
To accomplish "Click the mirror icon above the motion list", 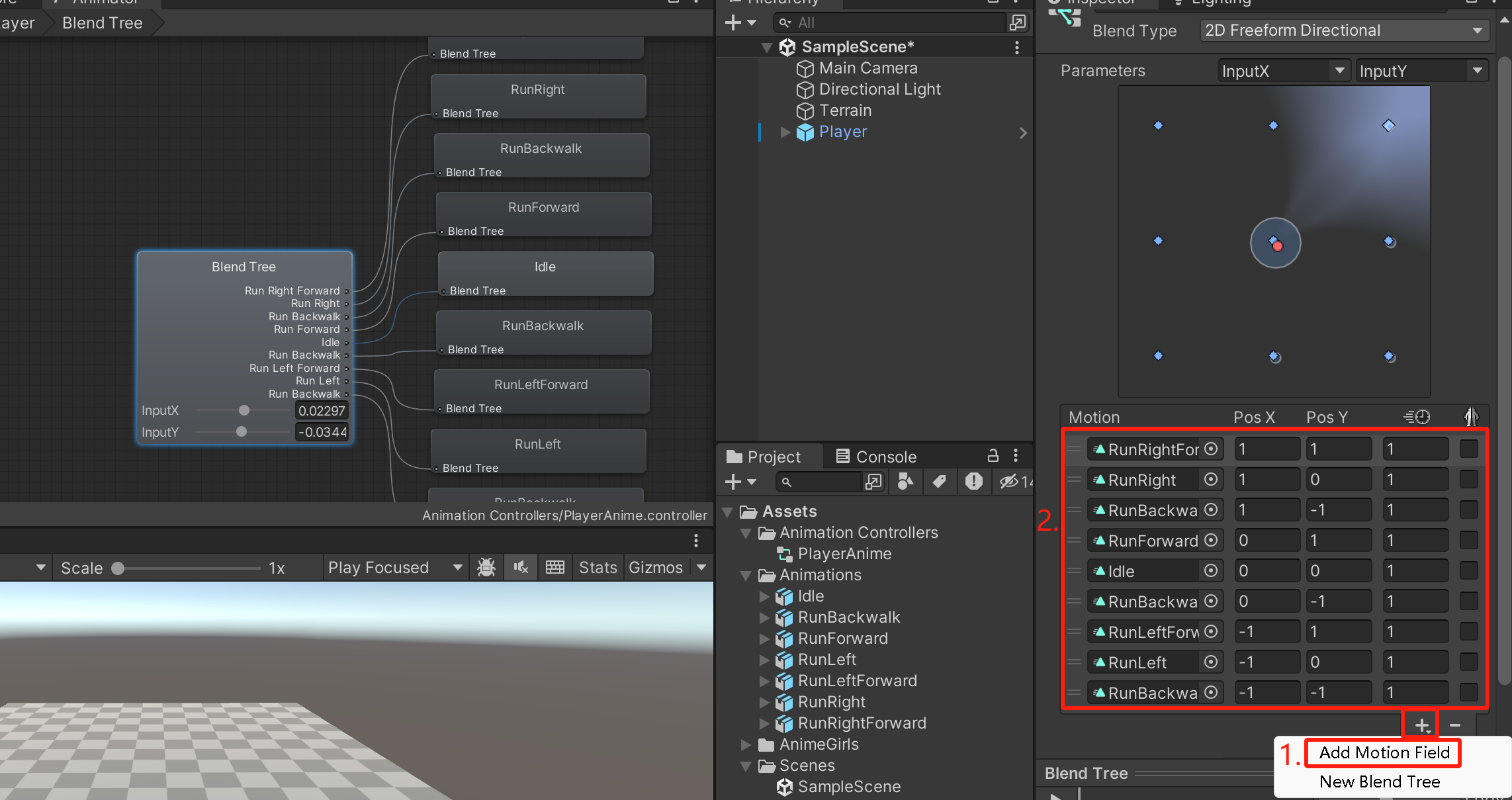I will point(1472,416).
